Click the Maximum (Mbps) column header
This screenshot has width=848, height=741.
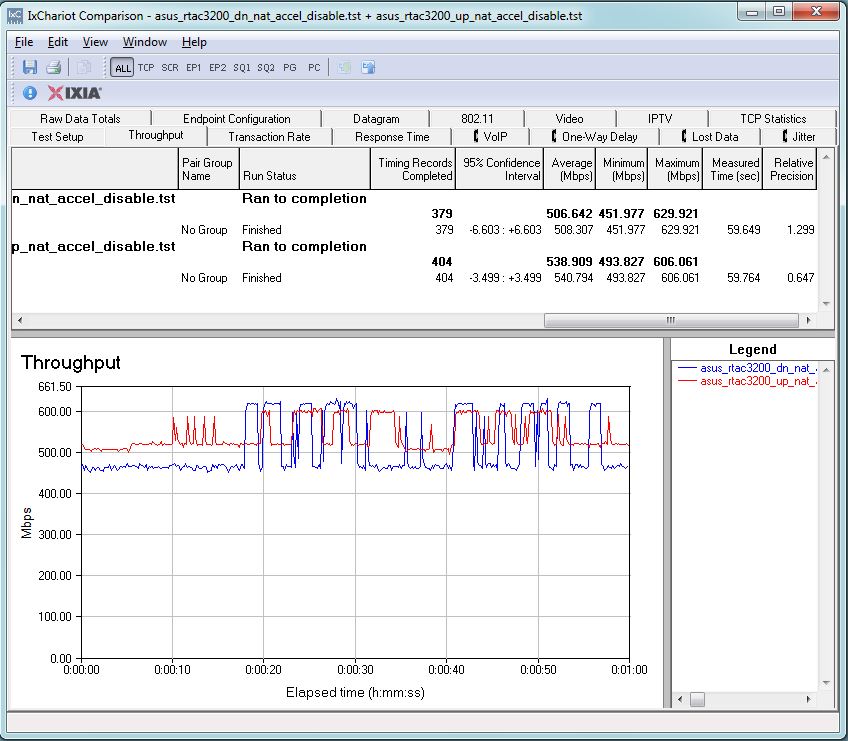click(675, 169)
